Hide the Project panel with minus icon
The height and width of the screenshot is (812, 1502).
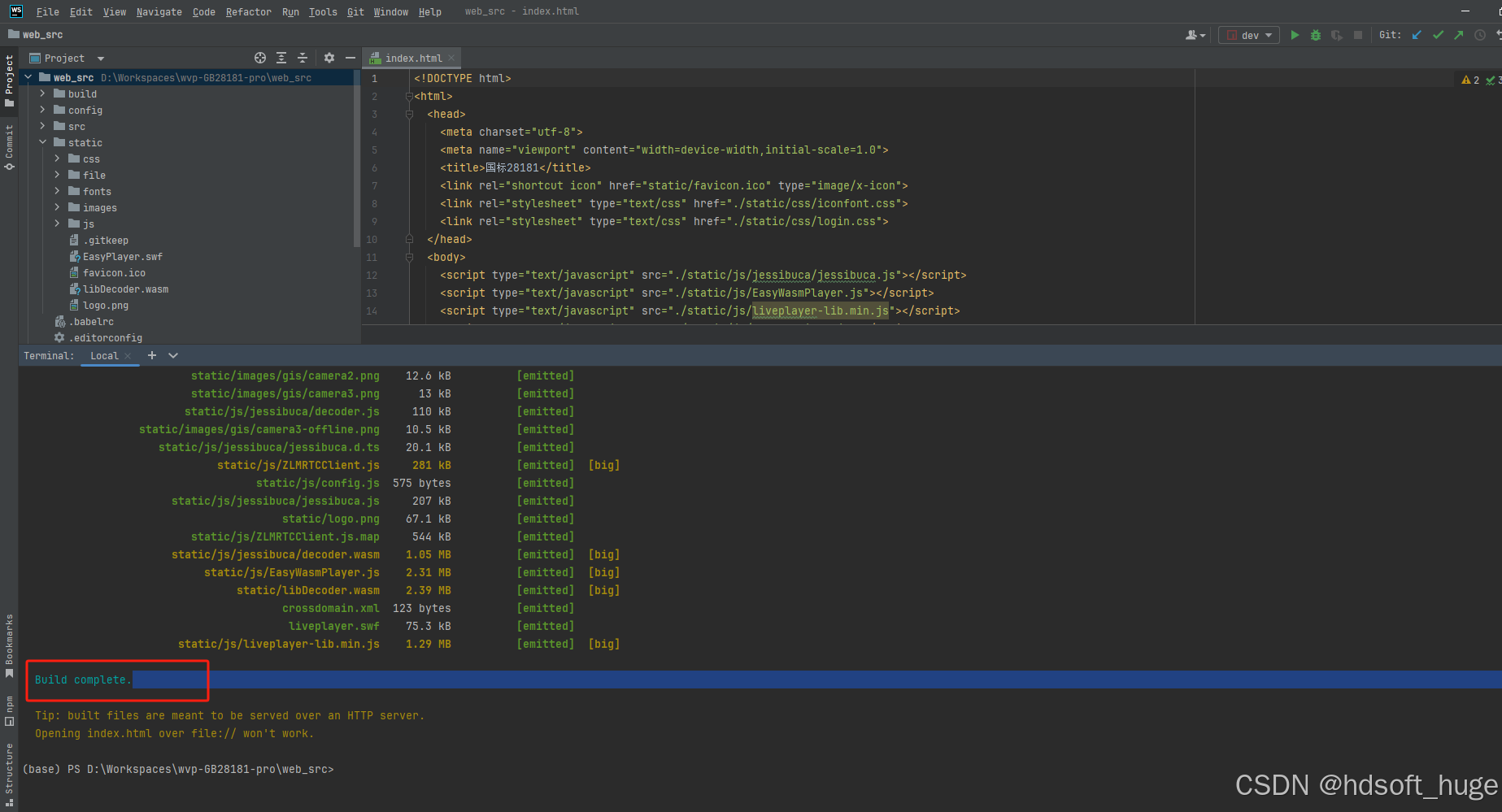coord(350,58)
